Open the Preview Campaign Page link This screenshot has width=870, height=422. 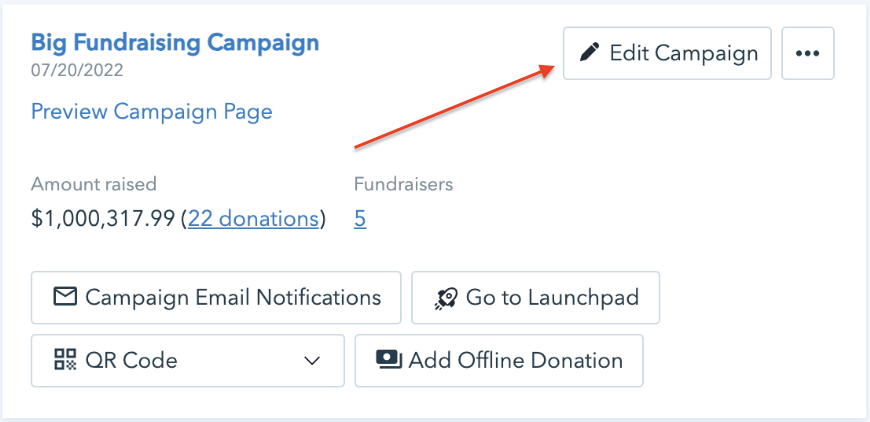(x=152, y=111)
